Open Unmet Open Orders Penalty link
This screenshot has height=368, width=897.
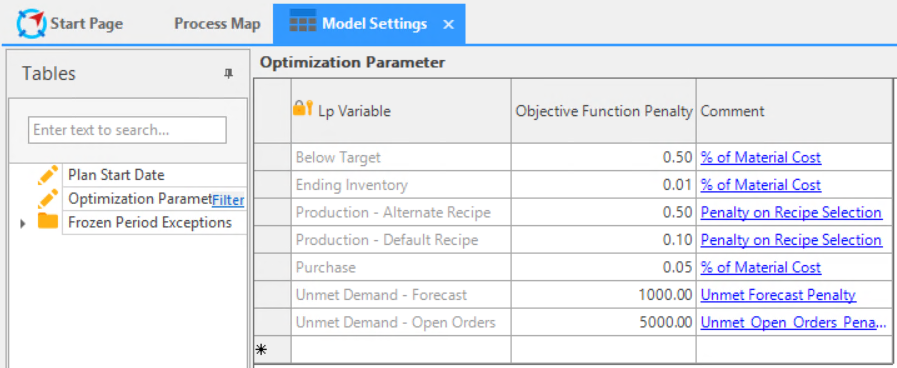tap(793, 322)
